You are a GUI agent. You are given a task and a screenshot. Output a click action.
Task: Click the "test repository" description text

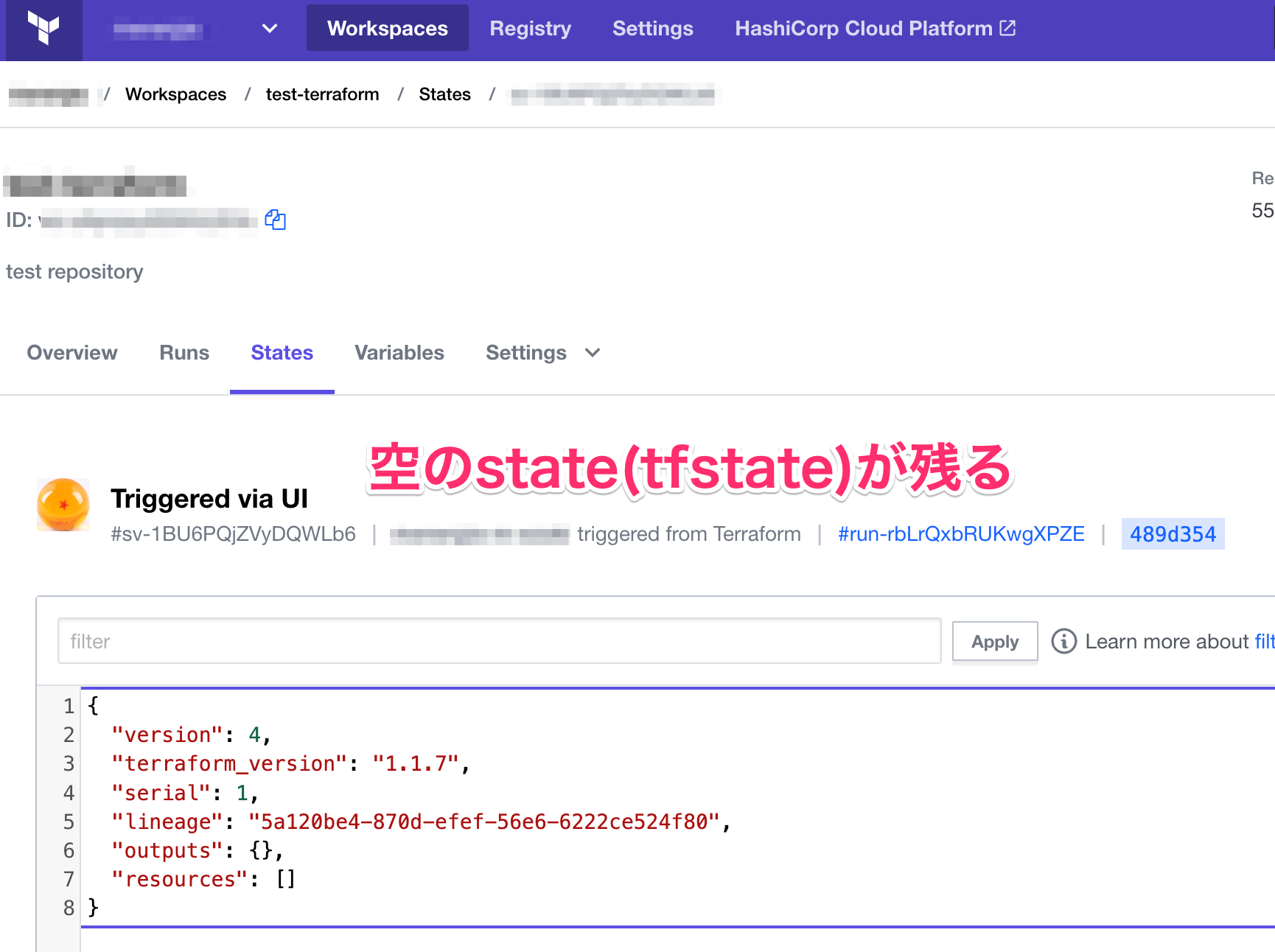[x=74, y=272]
